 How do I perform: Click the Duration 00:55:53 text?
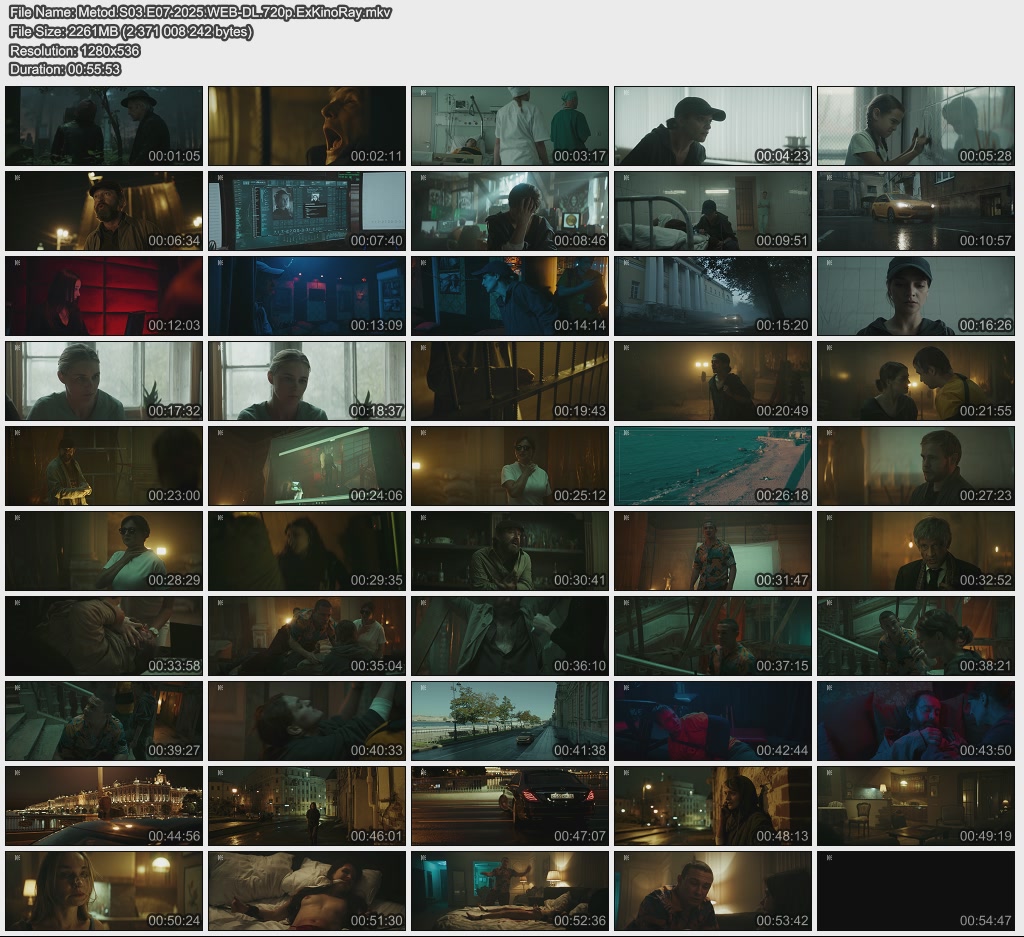click(65, 69)
